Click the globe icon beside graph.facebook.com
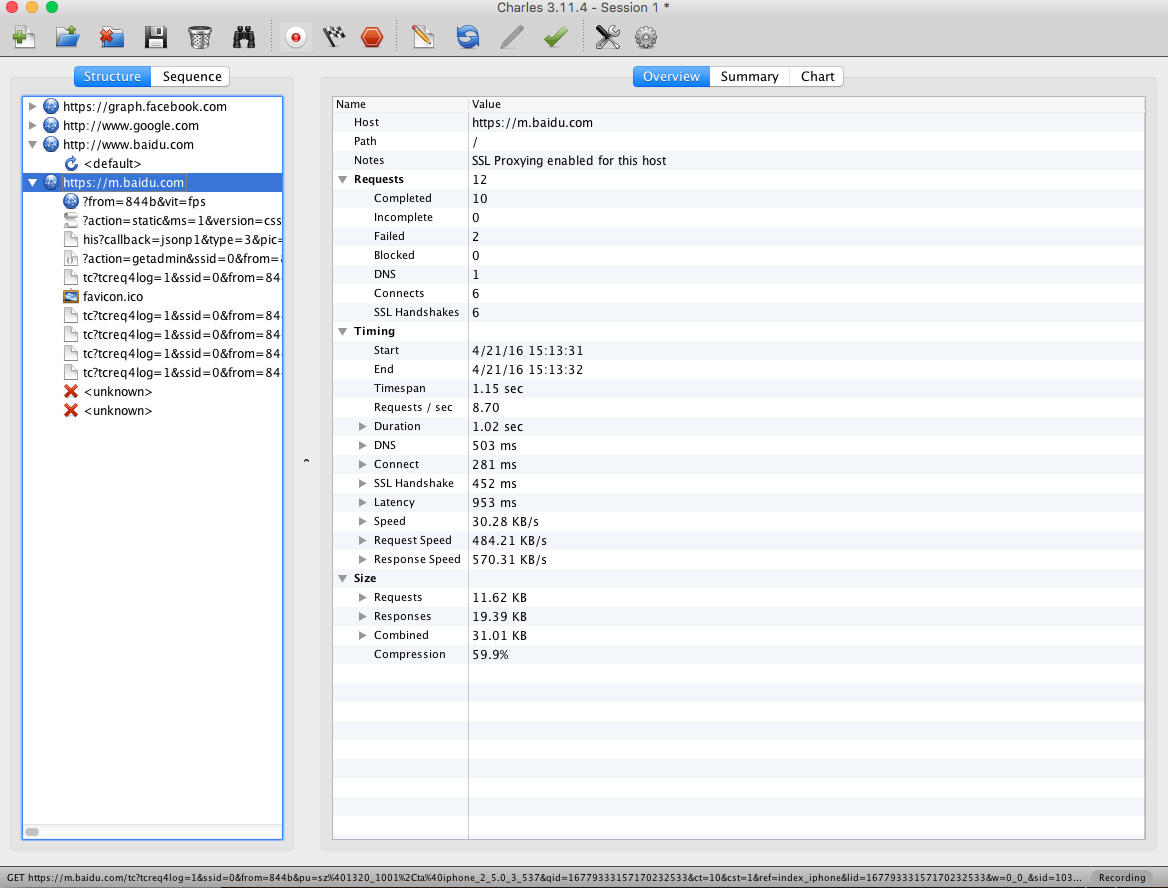Viewport: 1168px width, 888px height. tap(51, 107)
